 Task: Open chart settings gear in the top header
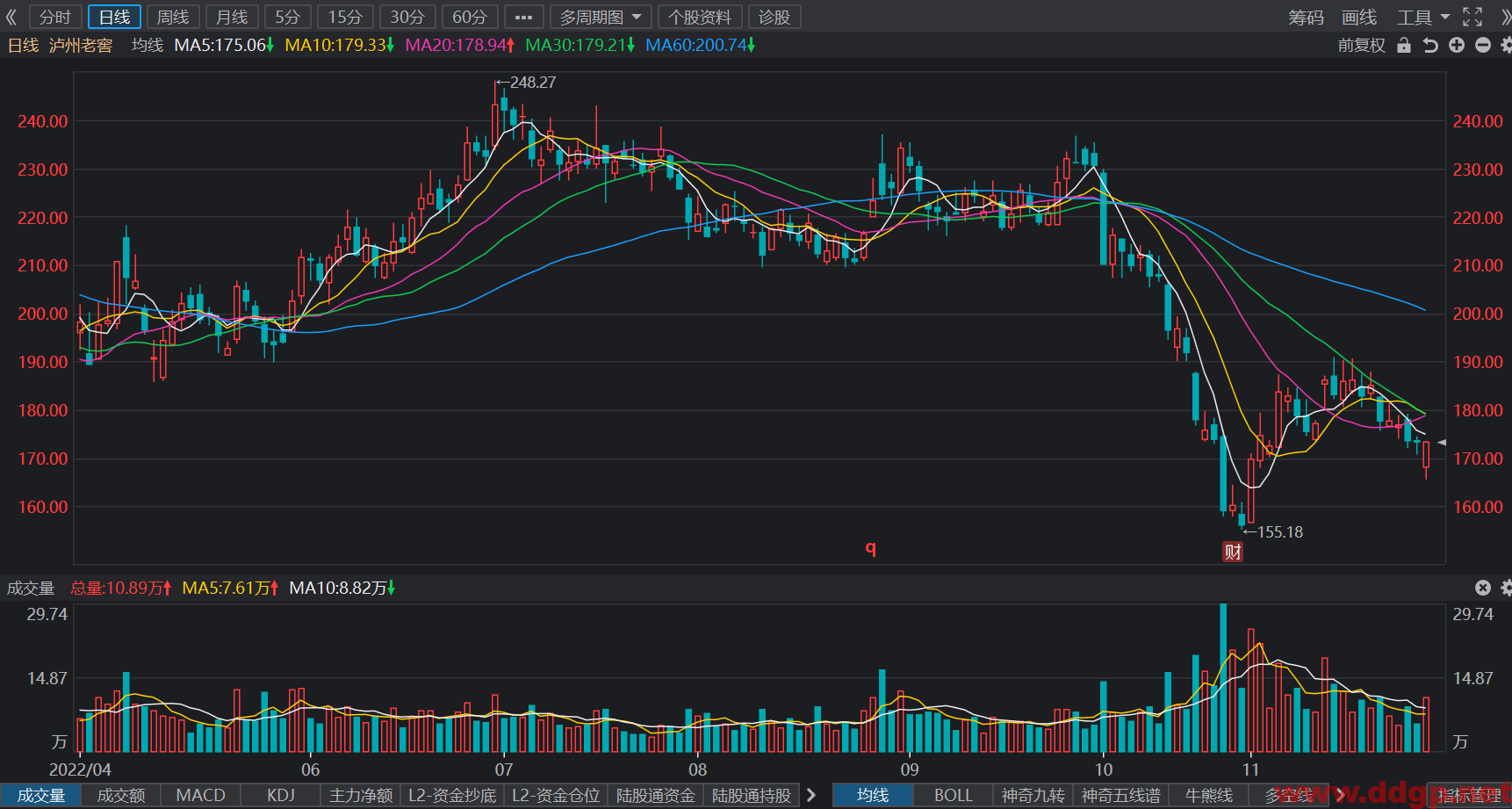(1506, 45)
